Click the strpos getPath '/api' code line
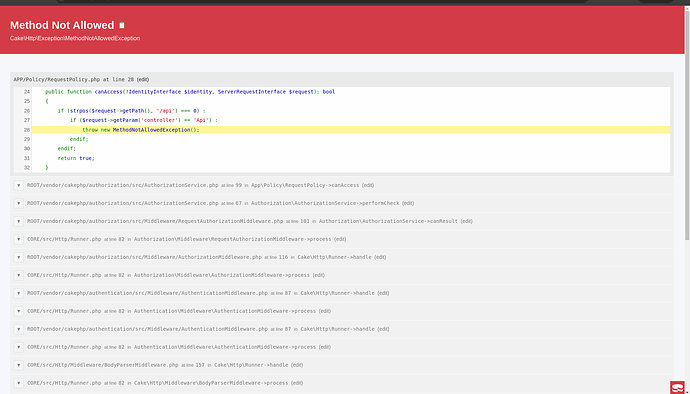The width and height of the screenshot is (690, 394). tap(131, 111)
